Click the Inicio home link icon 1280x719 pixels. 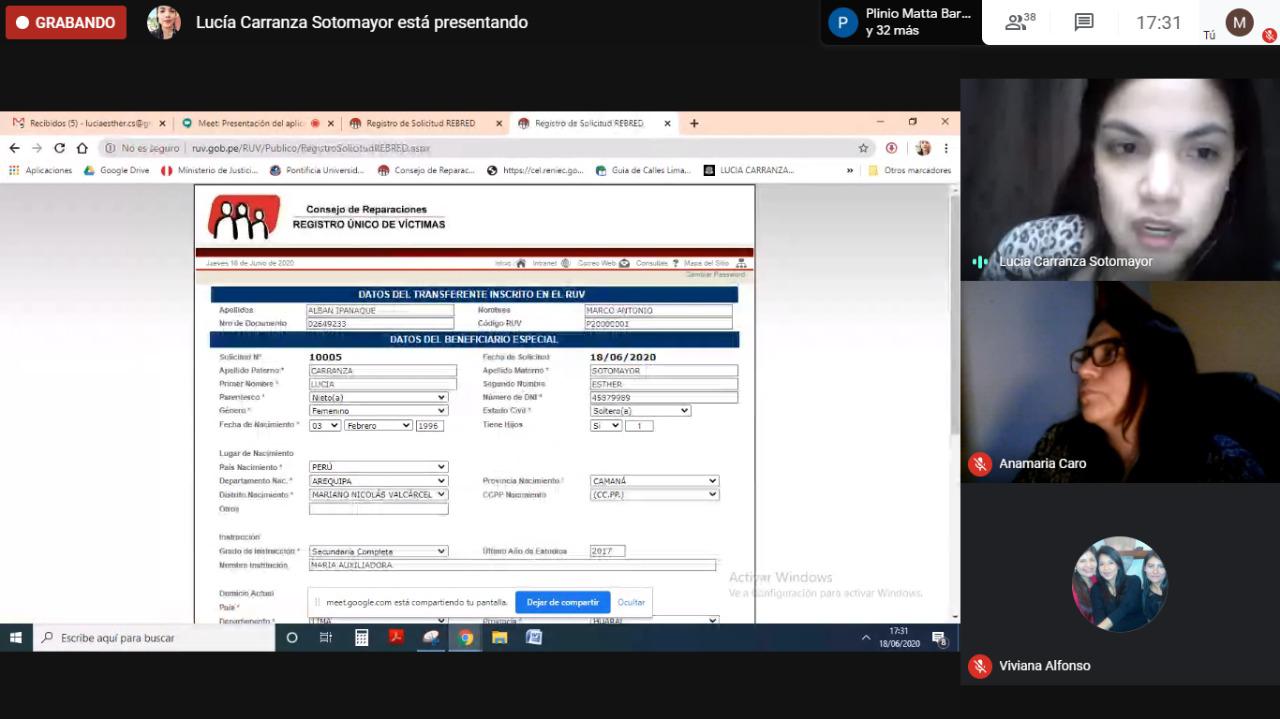point(520,263)
